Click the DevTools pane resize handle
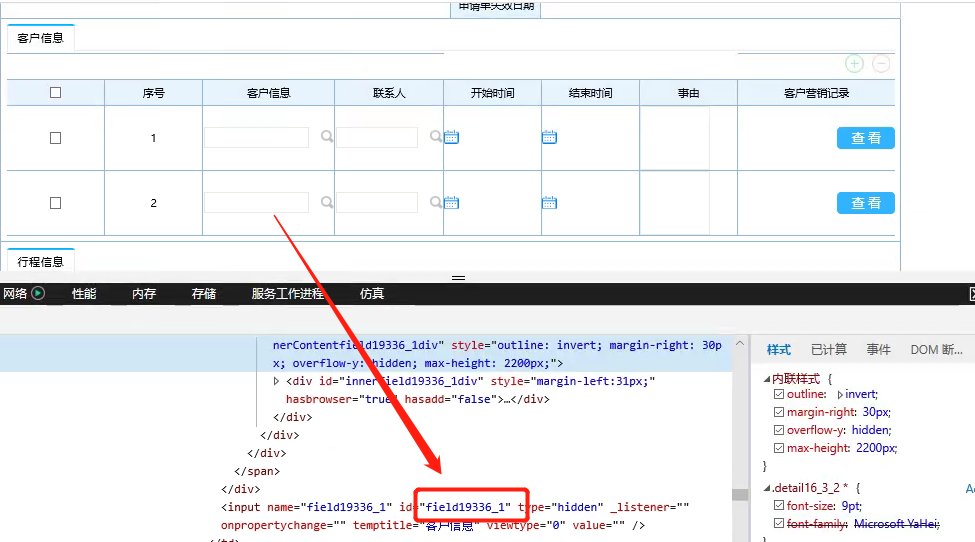 [458, 278]
